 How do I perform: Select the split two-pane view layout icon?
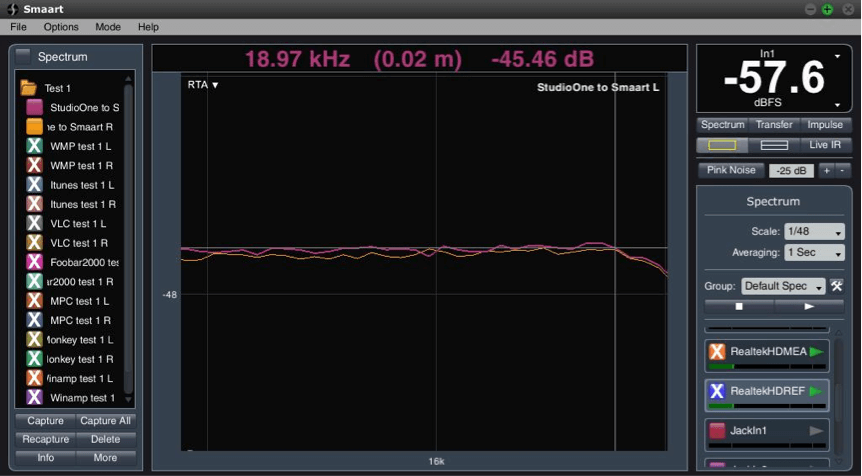click(774, 145)
